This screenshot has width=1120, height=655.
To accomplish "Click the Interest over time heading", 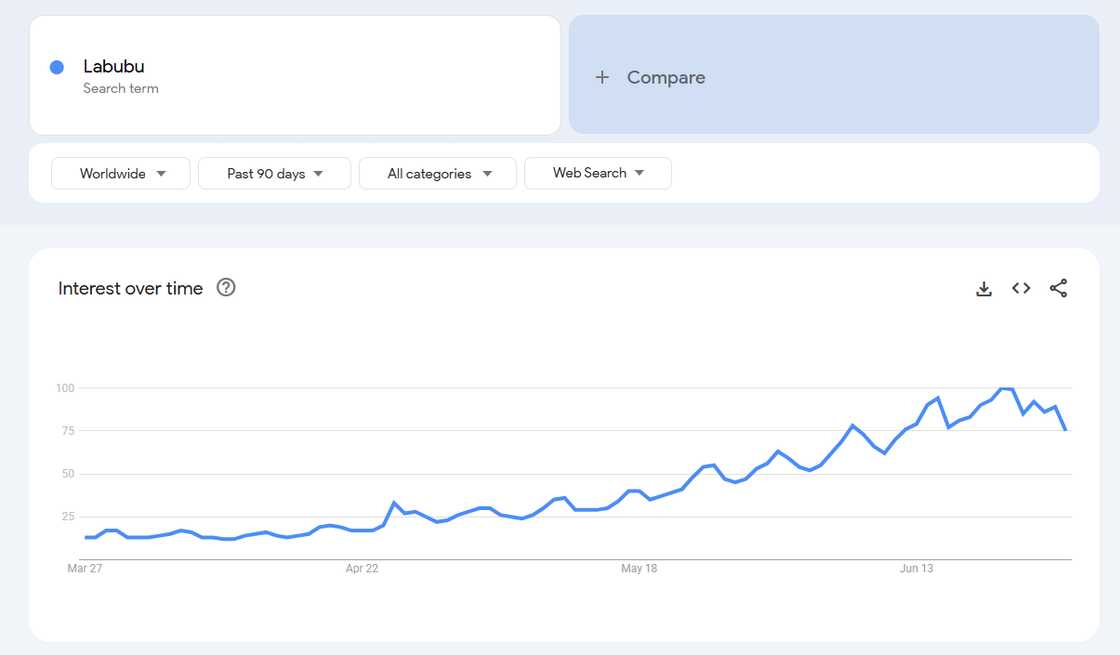I will click(130, 288).
